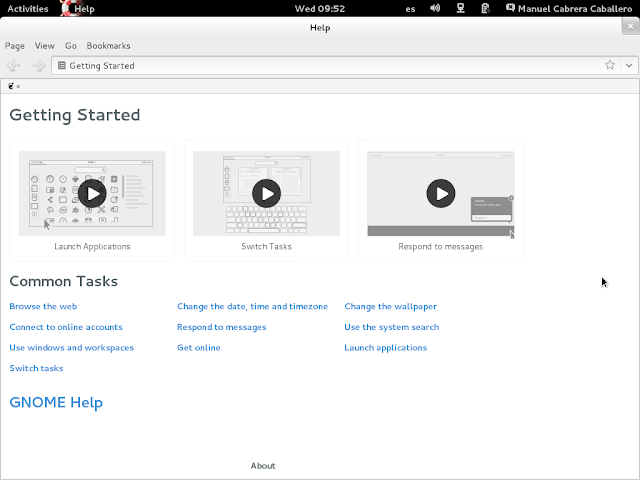Open Respond to messages link in Common Tasks
640x480 pixels.
coord(222,327)
